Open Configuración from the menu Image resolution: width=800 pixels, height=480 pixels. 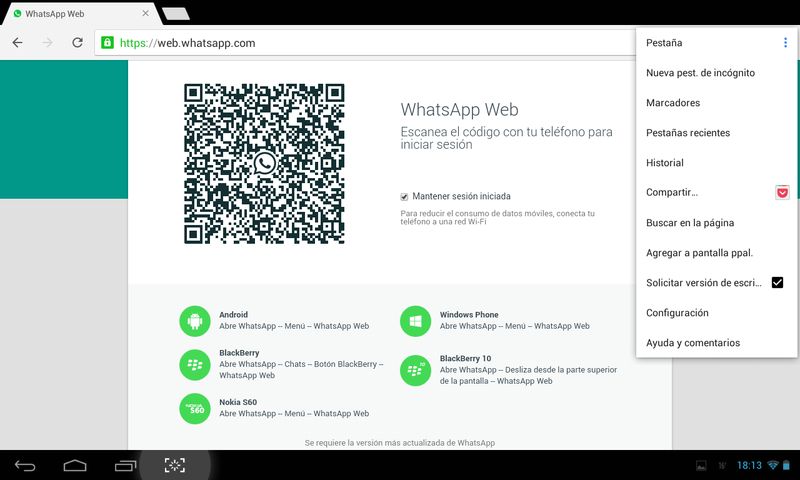click(716, 313)
